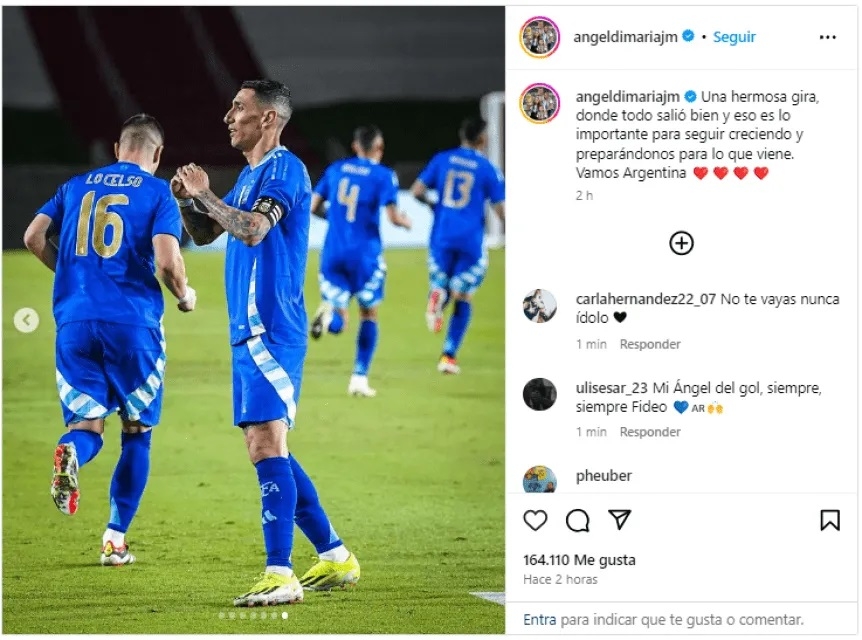Open ulisesar_23 profile from username
Image resolution: width=862 pixels, height=640 pixels.
point(611,388)
